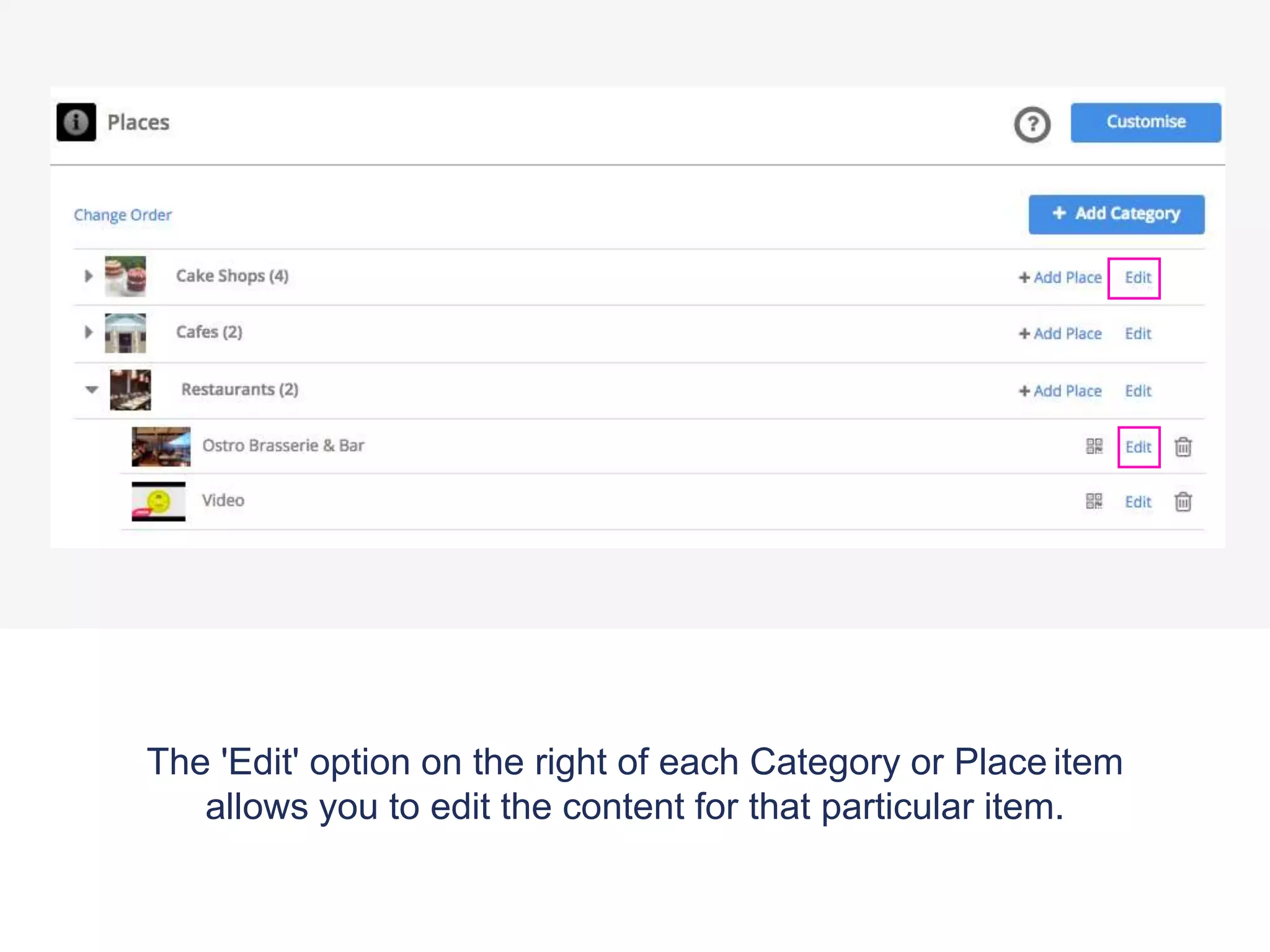Edit the Restaurants category
Screen dimensions: 1270x952
[1138, 391]
